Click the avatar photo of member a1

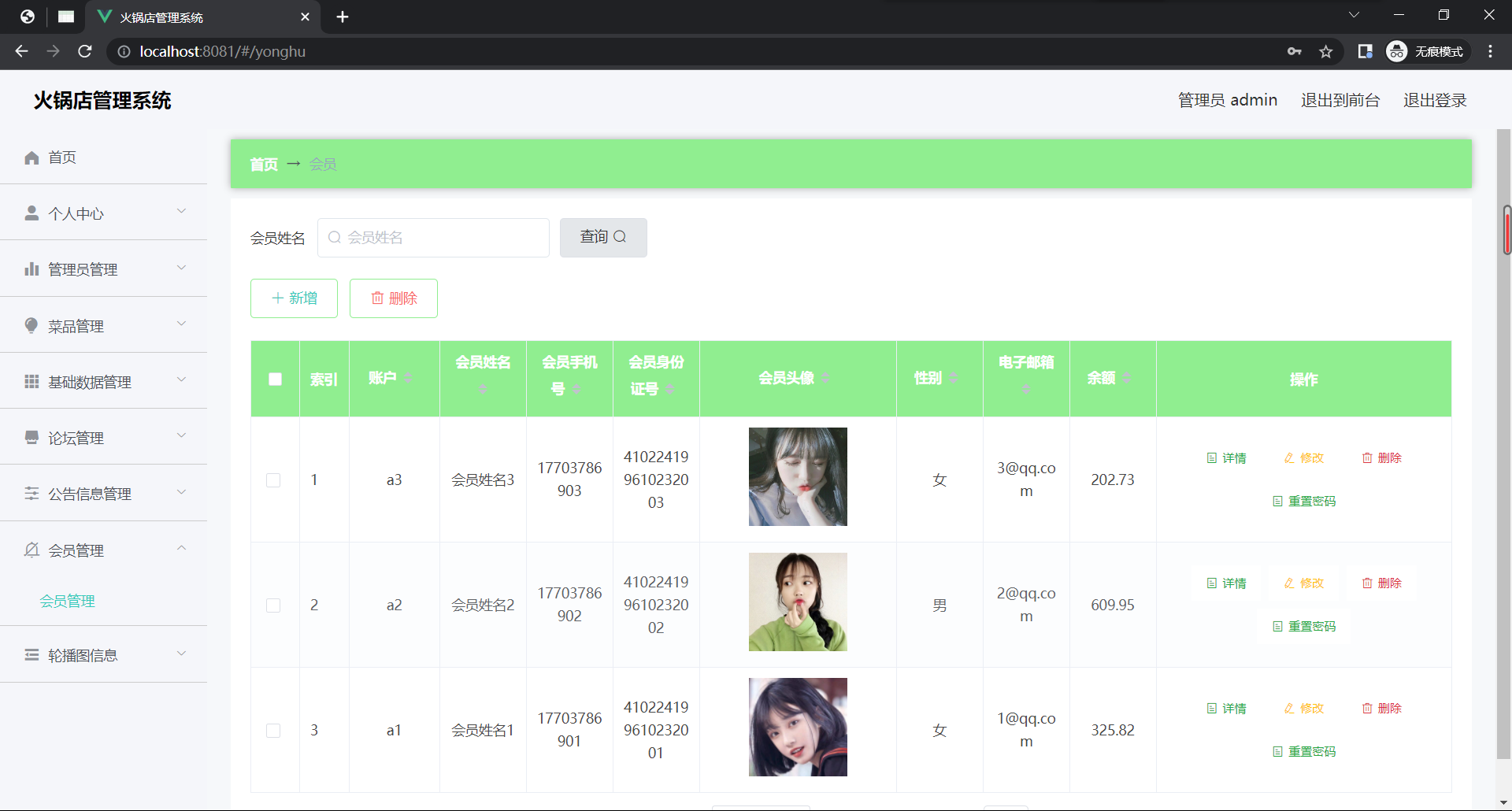point(797,727)
